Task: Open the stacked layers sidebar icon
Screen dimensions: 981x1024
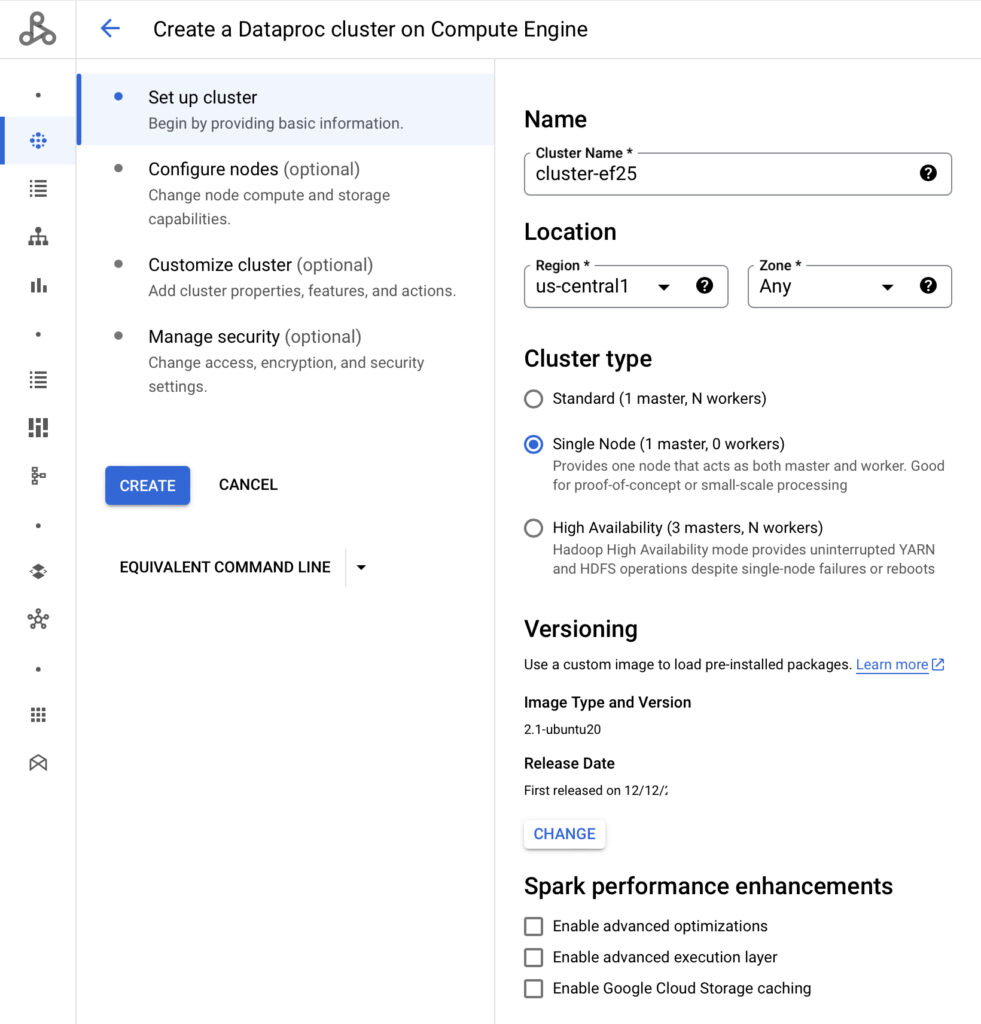Action: (x=38, y=572)
